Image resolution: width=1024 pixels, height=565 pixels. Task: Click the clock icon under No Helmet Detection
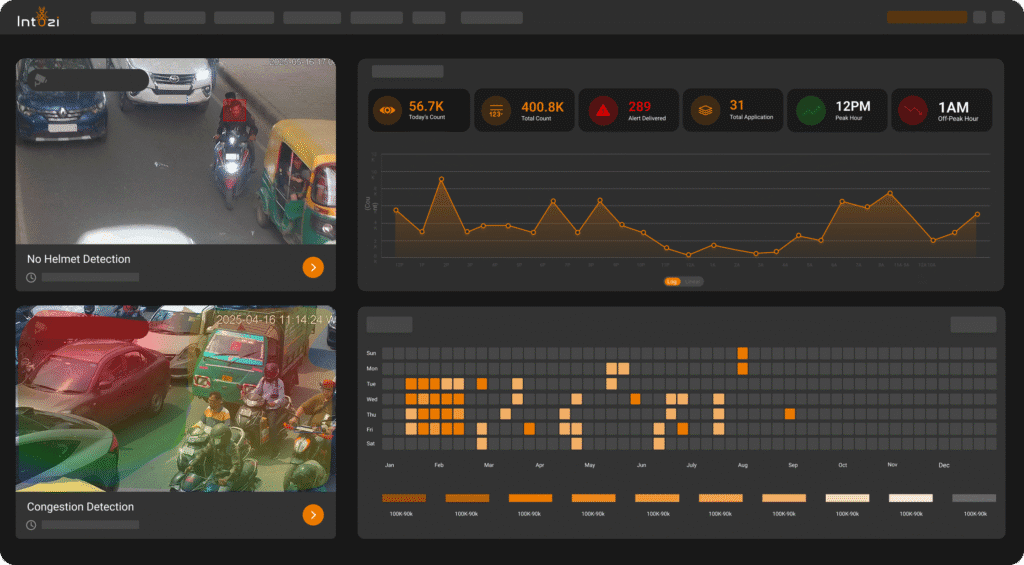point(31,278)
